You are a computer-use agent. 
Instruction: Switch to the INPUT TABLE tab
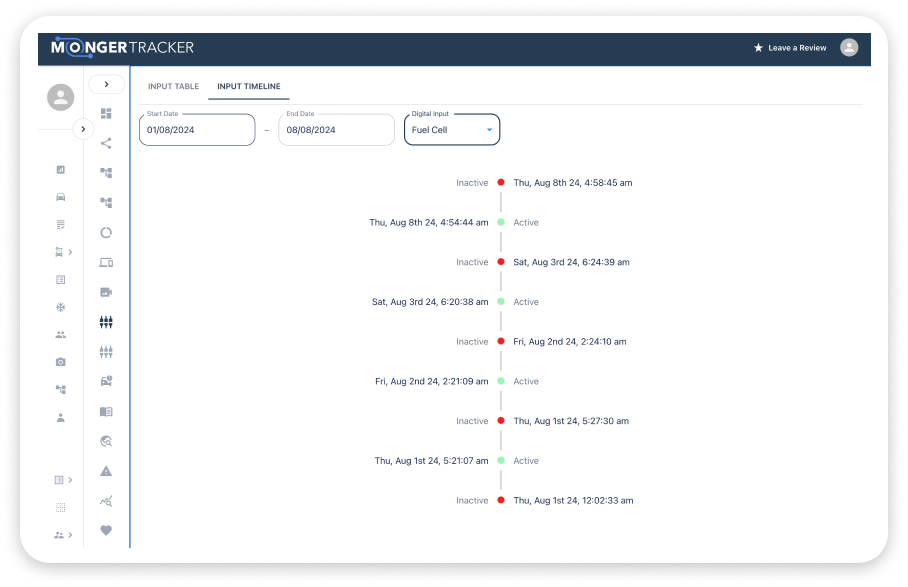(x=173, y=86)
